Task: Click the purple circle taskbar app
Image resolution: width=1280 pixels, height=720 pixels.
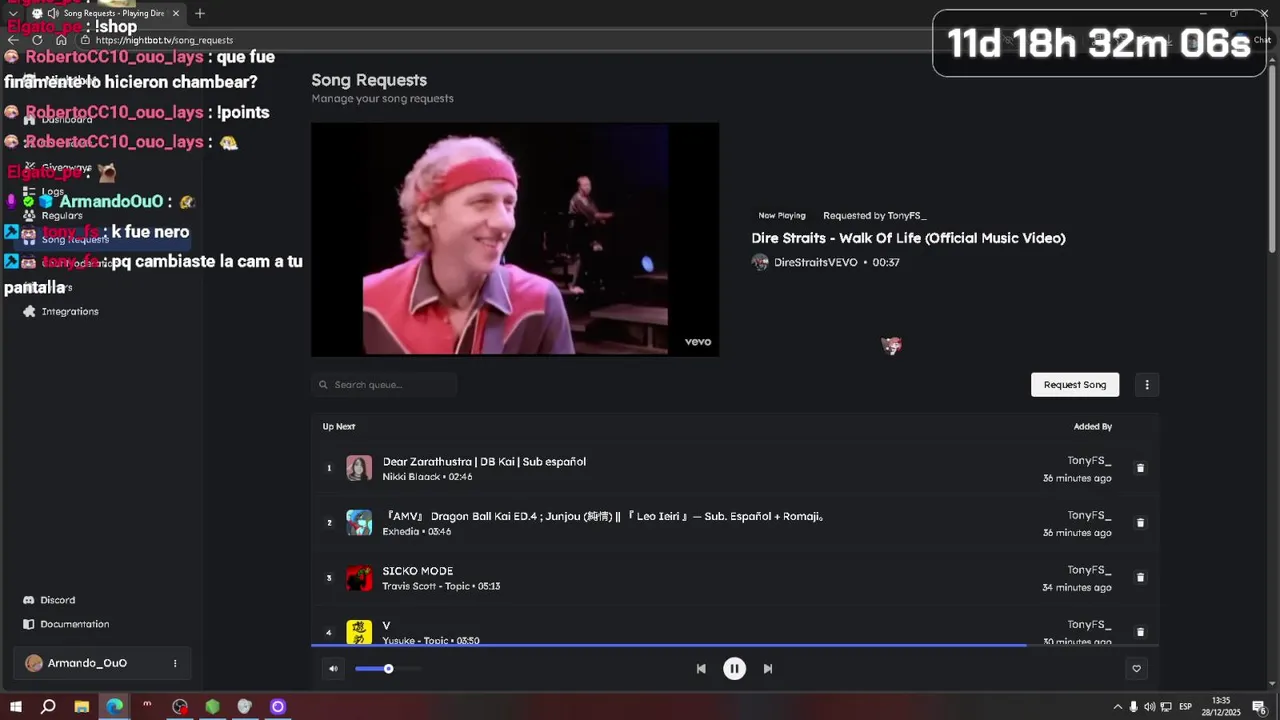Action: point(278,707)
